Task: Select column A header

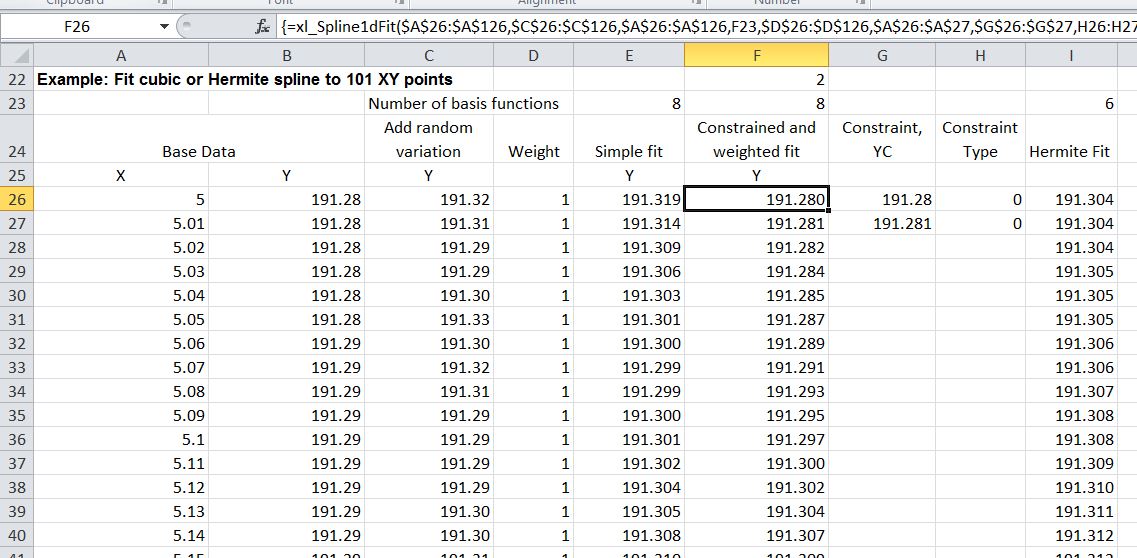Action: click(x=121, y=56)
